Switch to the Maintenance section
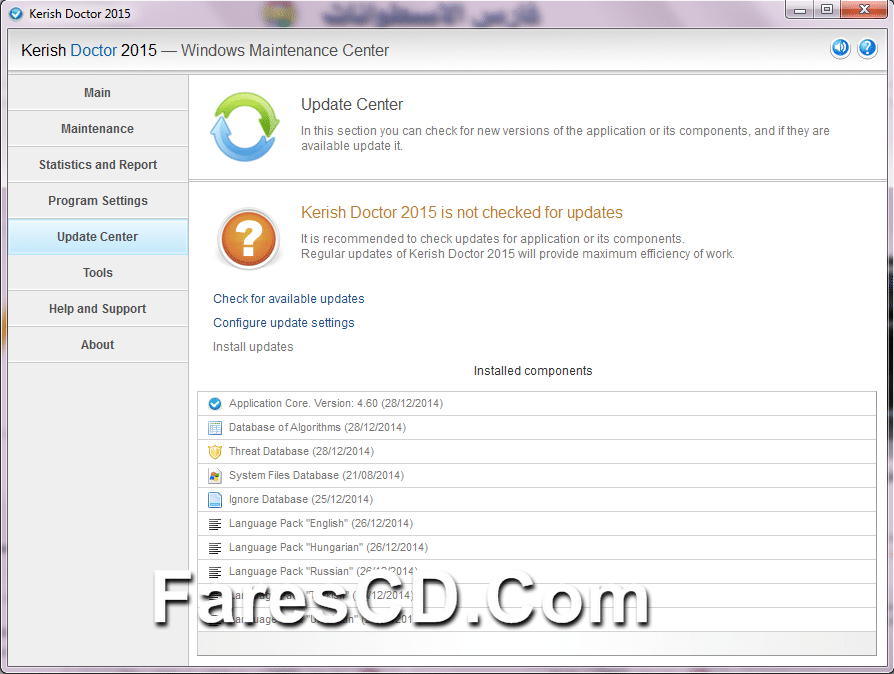 (97, 128)
